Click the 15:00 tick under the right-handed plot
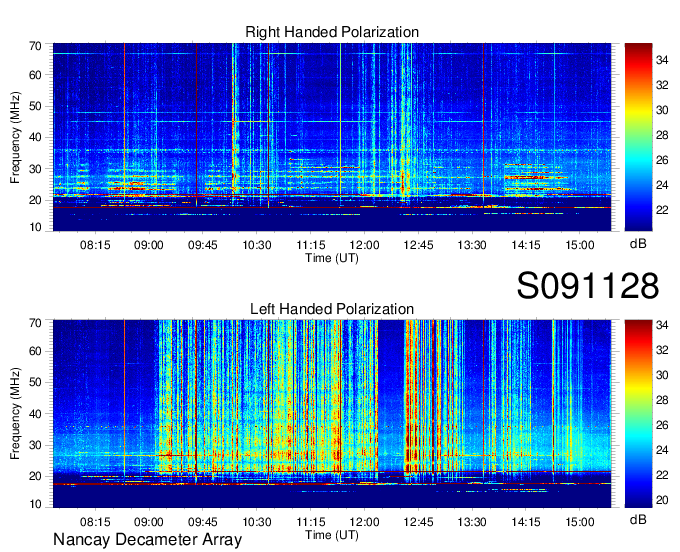Screen dimensions: 680x552 click(x=580, y=245)
